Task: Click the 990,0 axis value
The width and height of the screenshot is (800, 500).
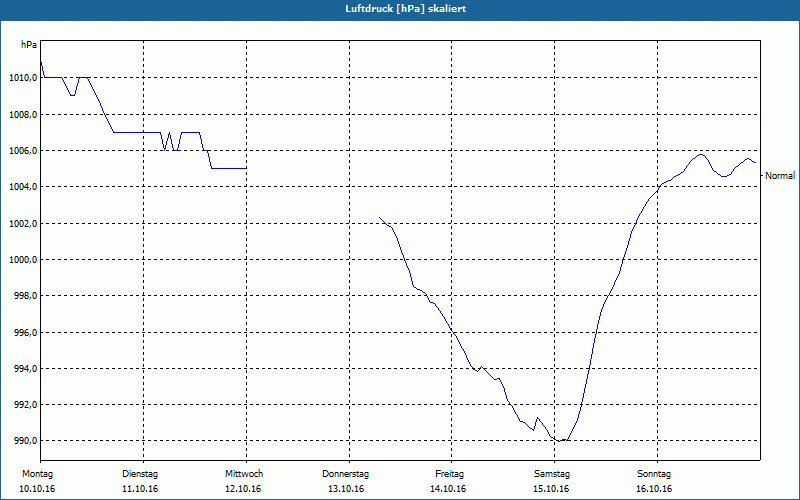Action: 28,441
